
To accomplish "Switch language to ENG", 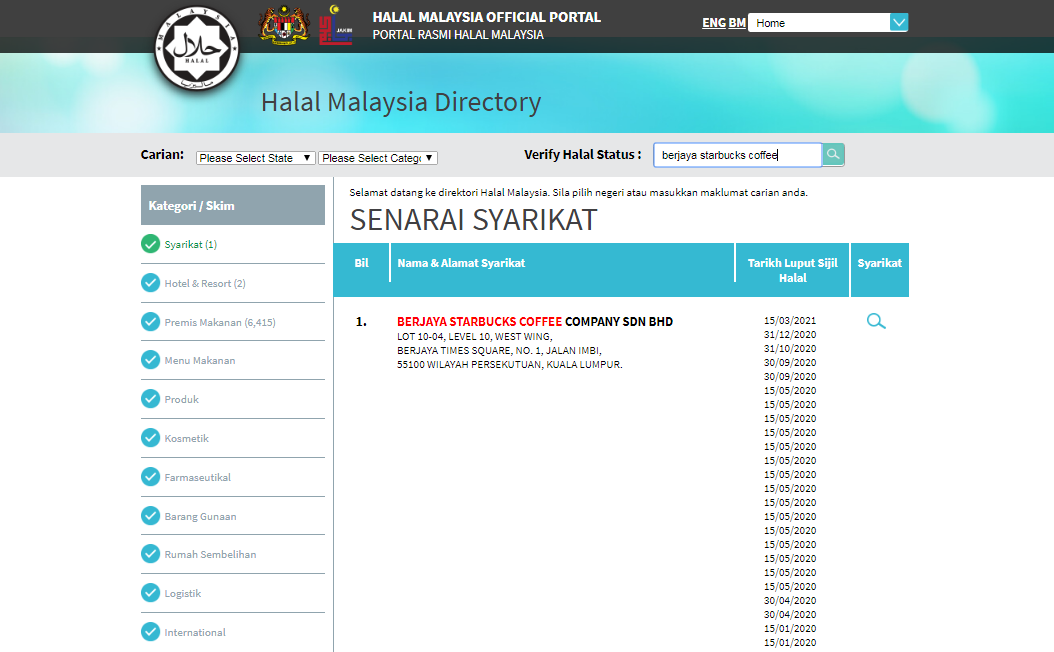I will click(714, 23).
